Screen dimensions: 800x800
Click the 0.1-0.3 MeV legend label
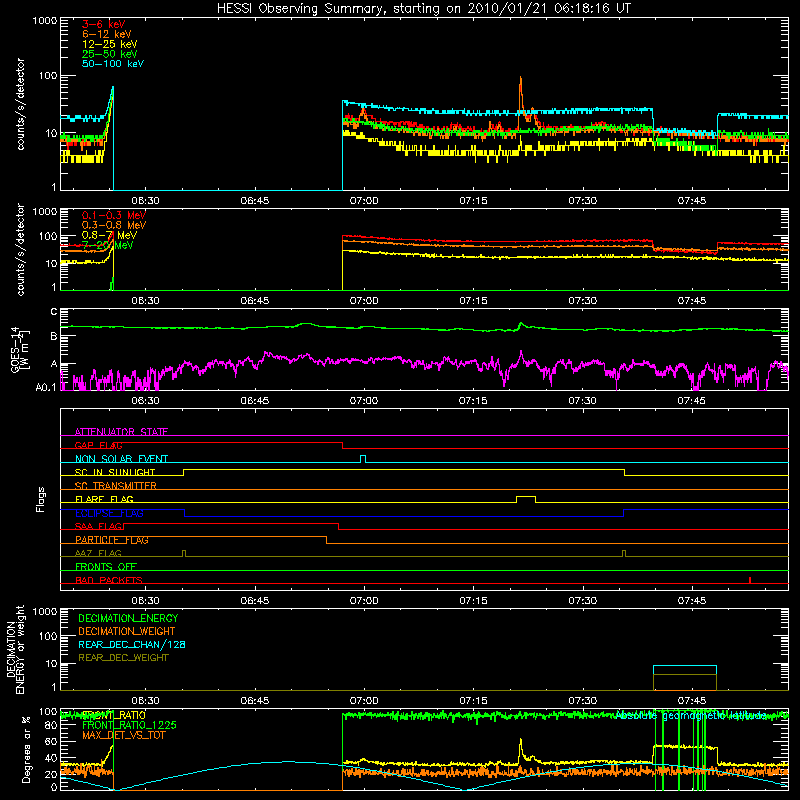(x=114, y=215)
